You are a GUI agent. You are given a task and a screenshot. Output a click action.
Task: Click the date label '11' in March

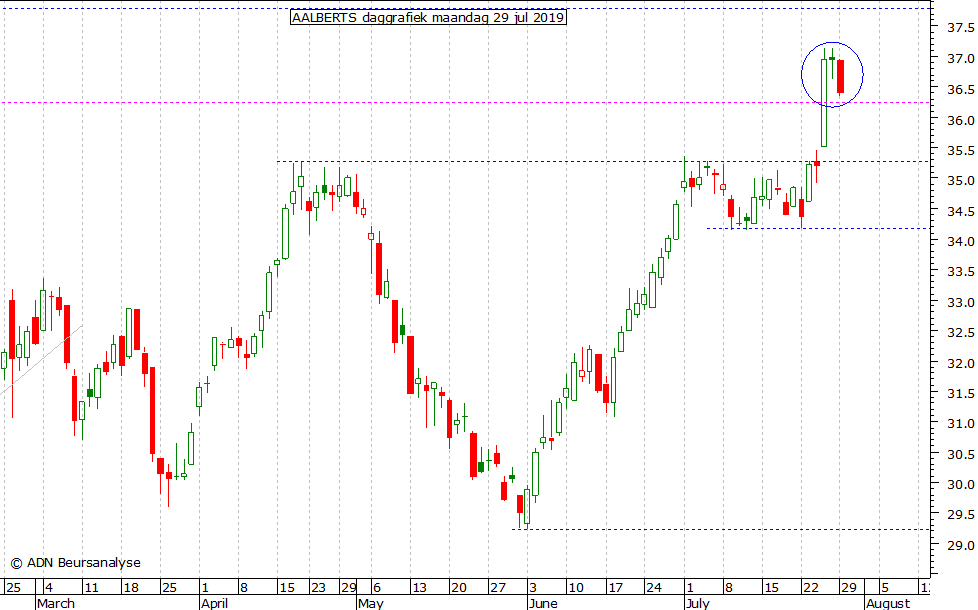(x=91, y=588)
